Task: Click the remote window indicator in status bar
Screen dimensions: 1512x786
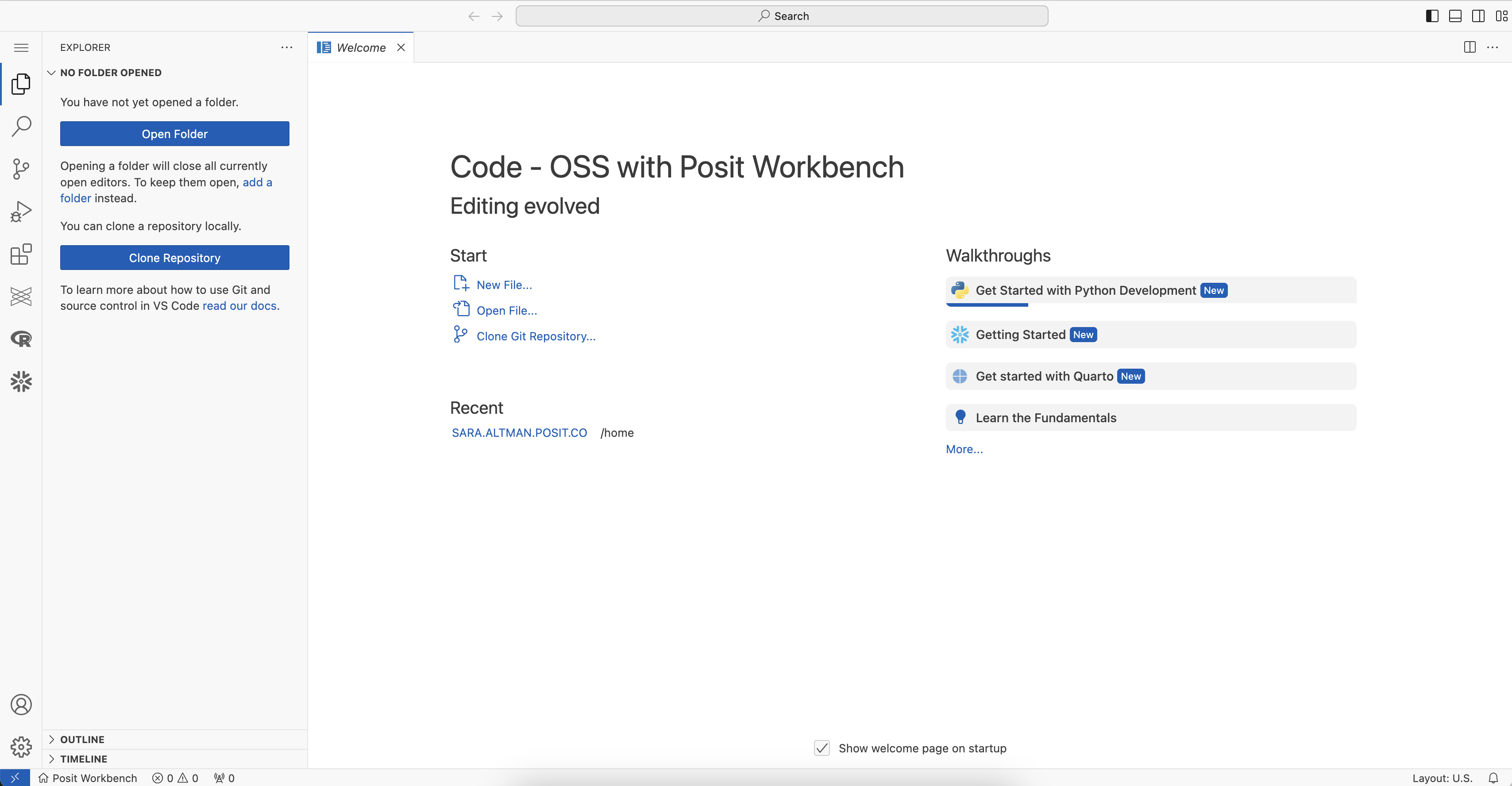Action: pos(15,778)
